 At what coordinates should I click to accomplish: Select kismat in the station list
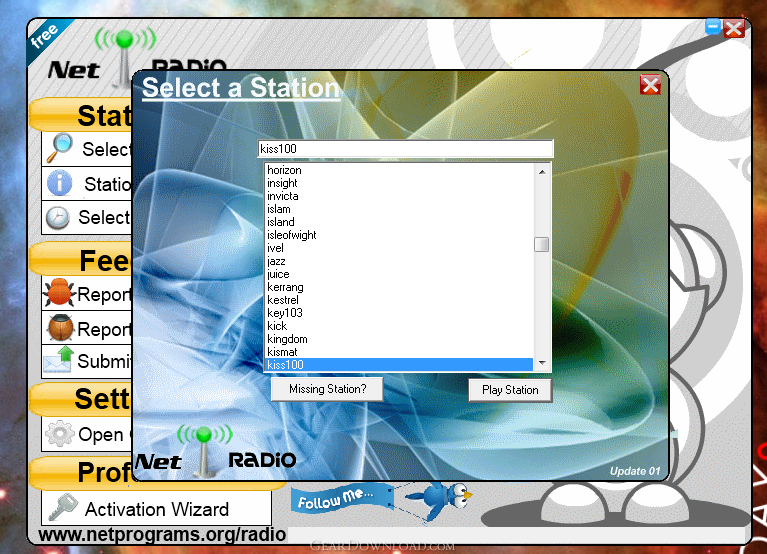coord(399,352)
